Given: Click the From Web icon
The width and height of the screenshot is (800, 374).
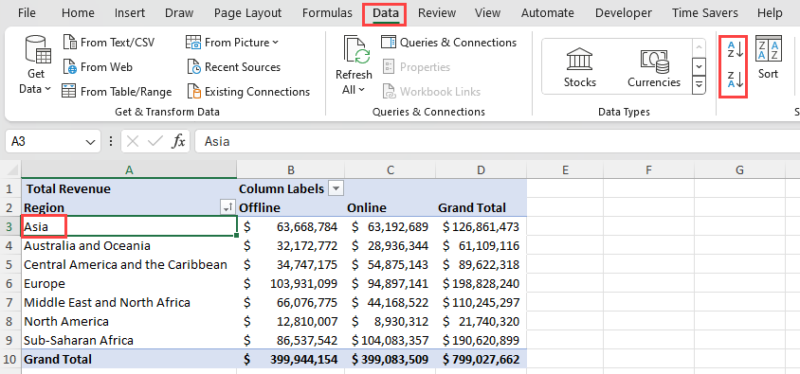Looking at the screenshot, I should [x=69, y=67].
